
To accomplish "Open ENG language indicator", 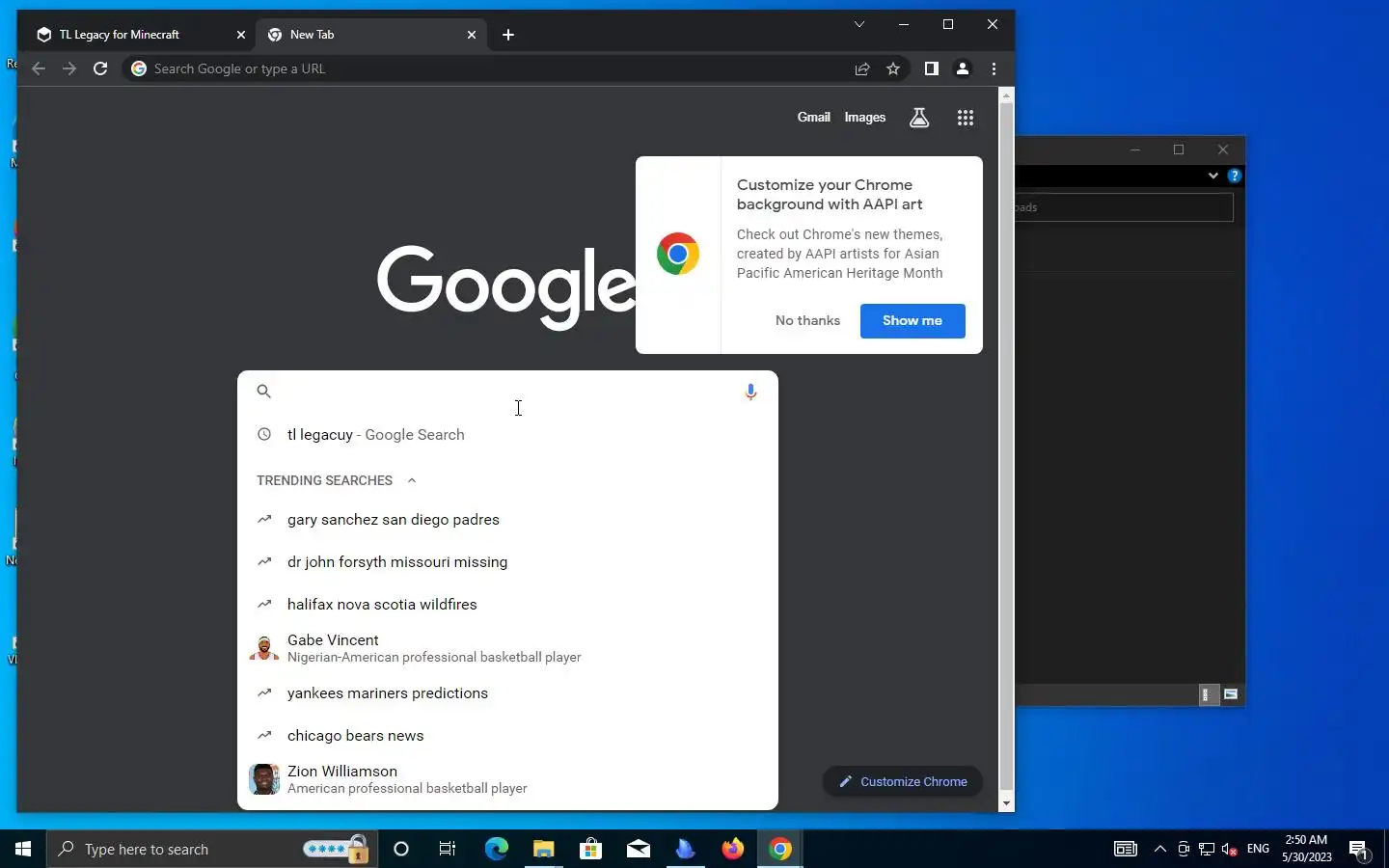I will point(1258,849).
